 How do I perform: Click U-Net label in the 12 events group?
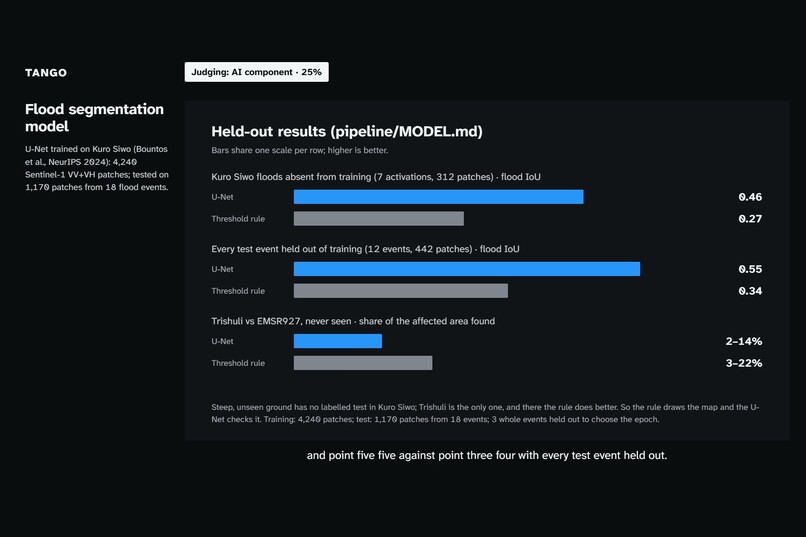pos(222,269)
